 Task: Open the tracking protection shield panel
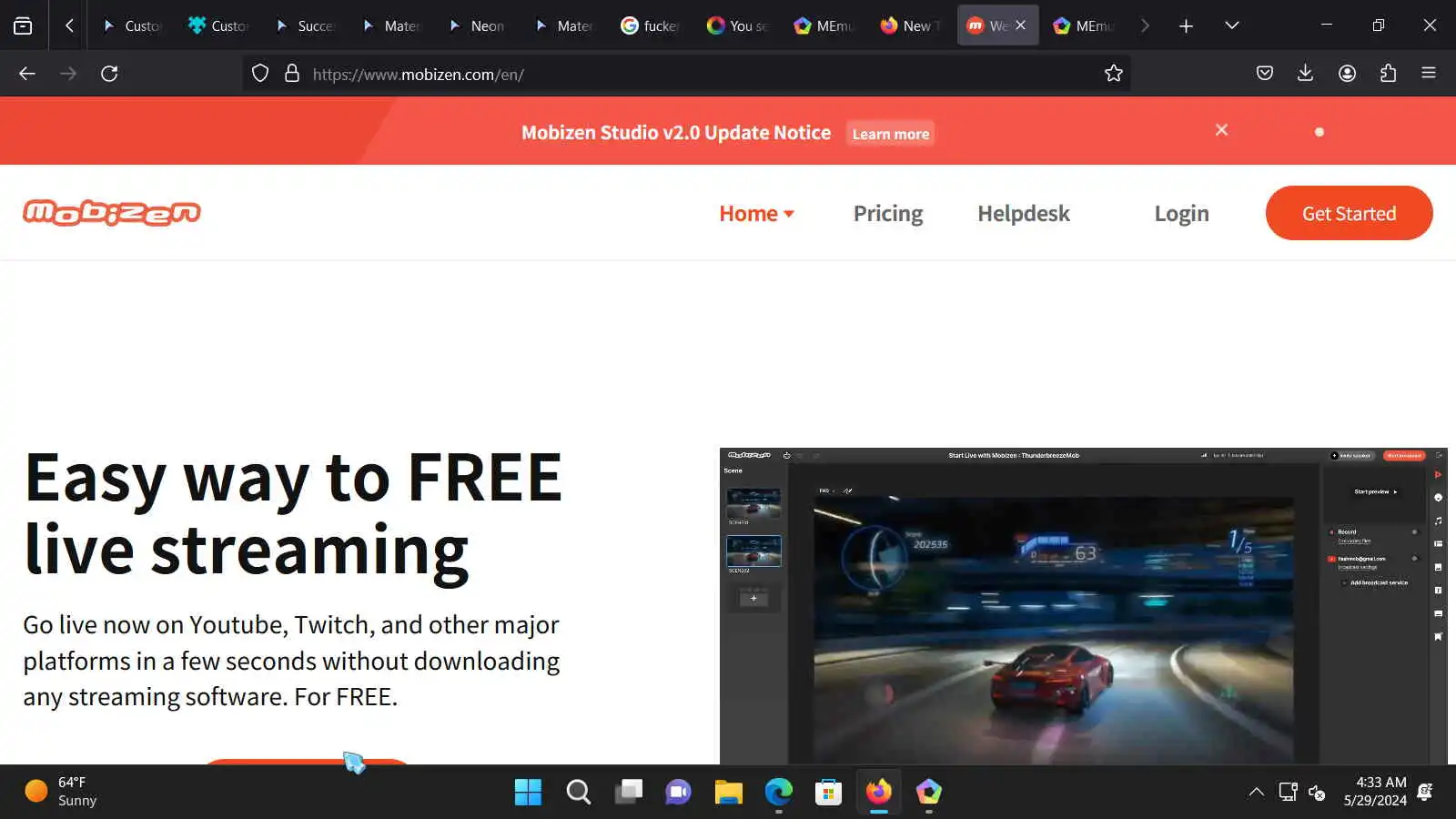[260, 74]
